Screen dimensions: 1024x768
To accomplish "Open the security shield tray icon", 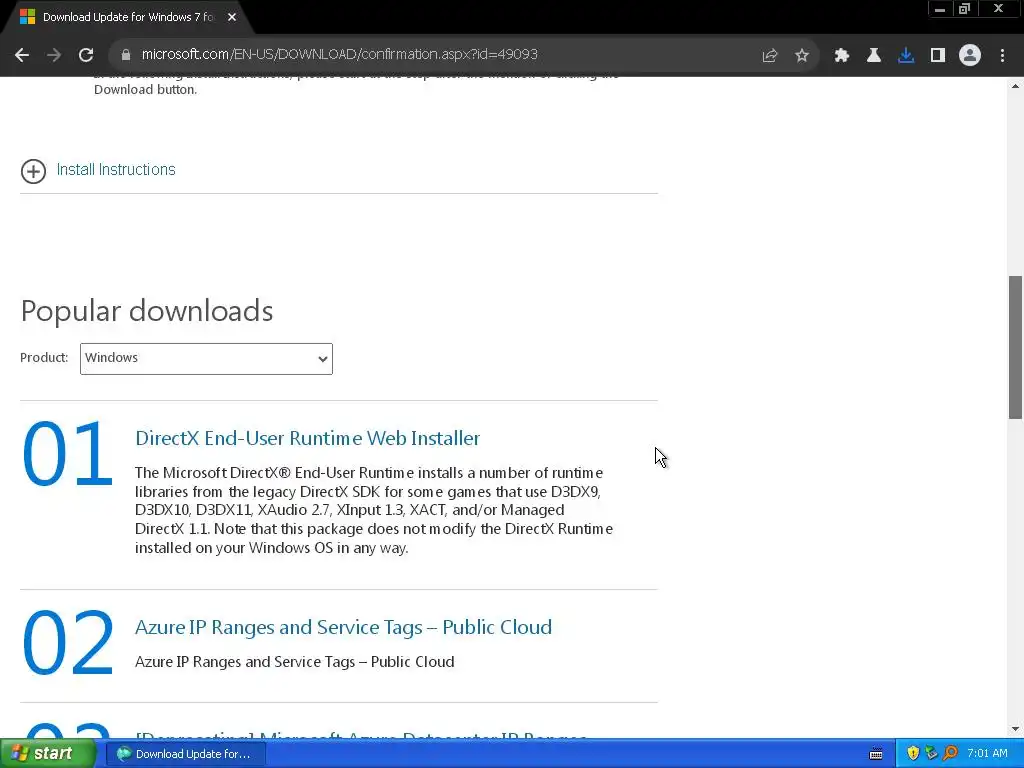I will [x=913, y=754].
